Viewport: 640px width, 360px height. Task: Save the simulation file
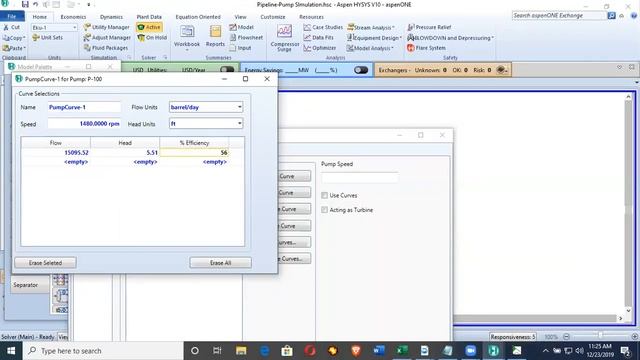point(25,4)
